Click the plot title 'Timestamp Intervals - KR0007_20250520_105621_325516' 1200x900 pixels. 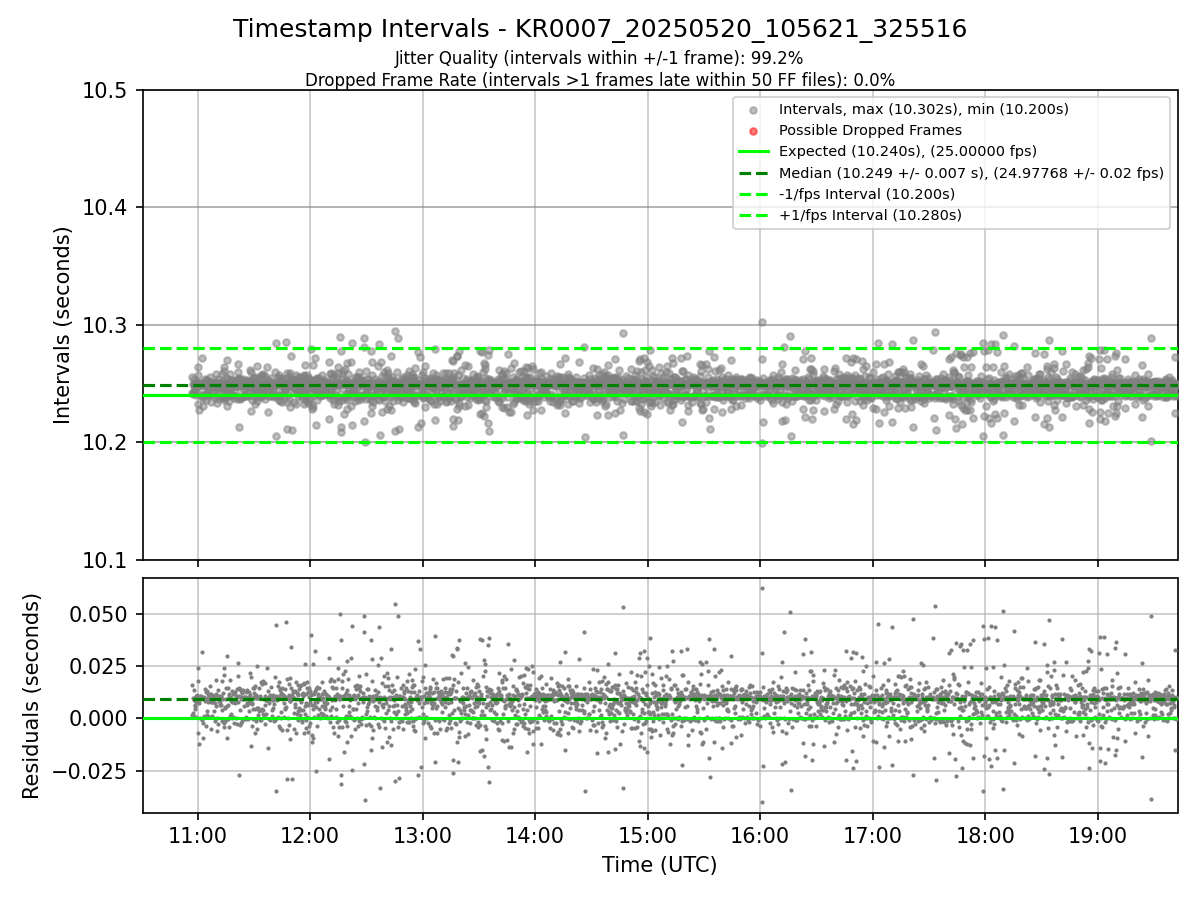[600, 29]
